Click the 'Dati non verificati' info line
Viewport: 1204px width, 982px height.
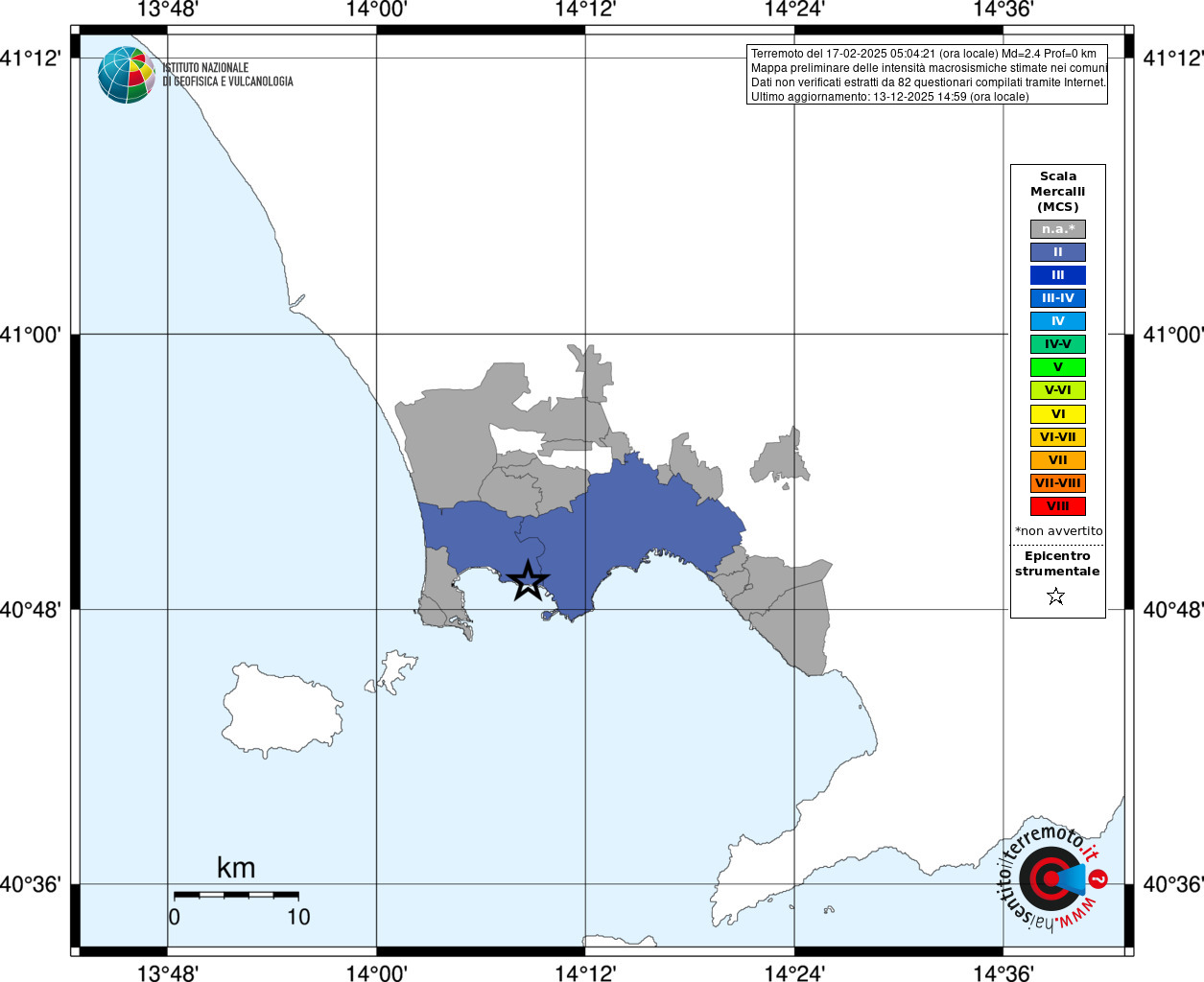click(x=928, y=82)
